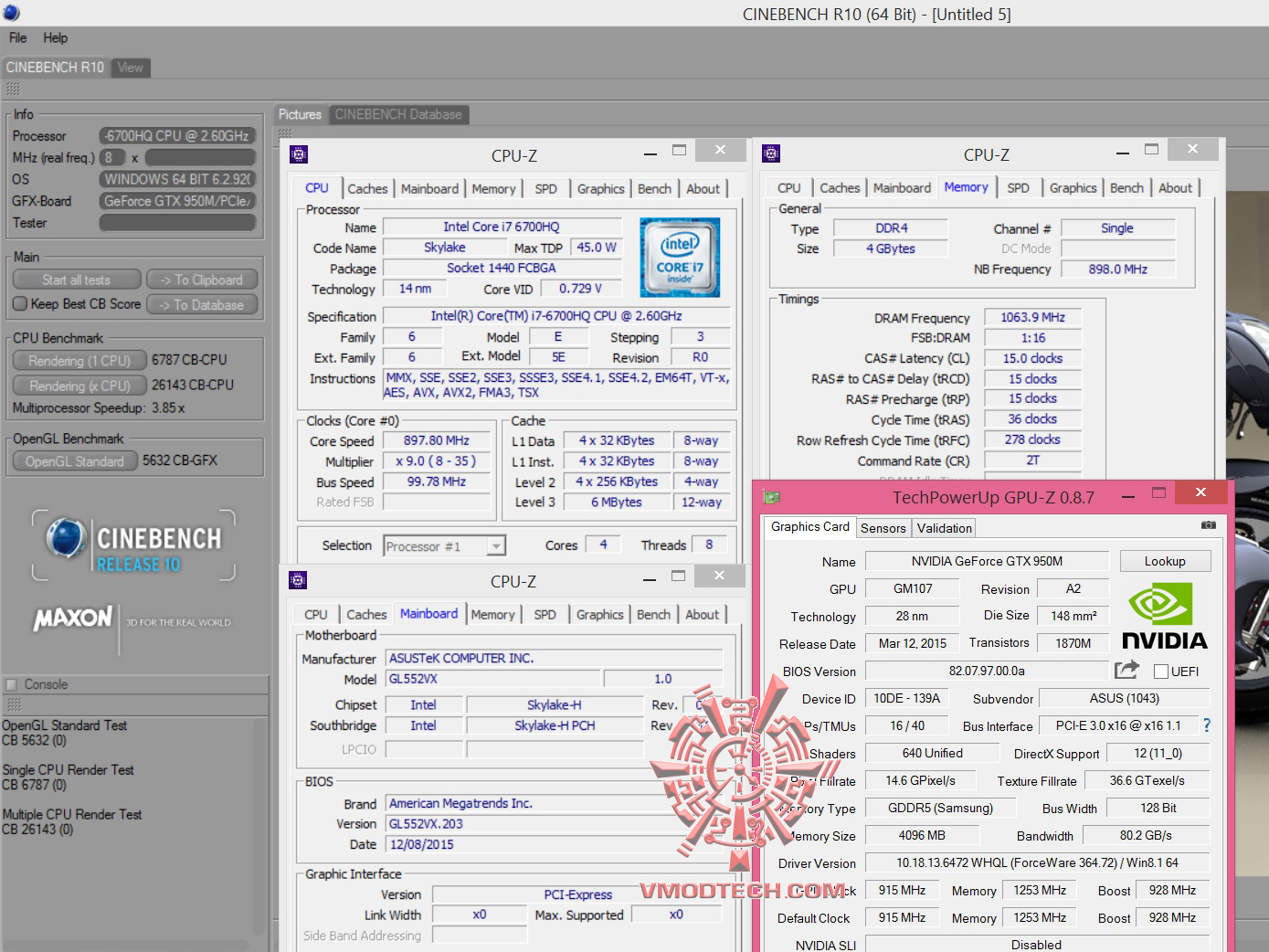The image size is (1269, 952).
Task: Toggle the Console checkbox
Action: click(x=12, y=684)
